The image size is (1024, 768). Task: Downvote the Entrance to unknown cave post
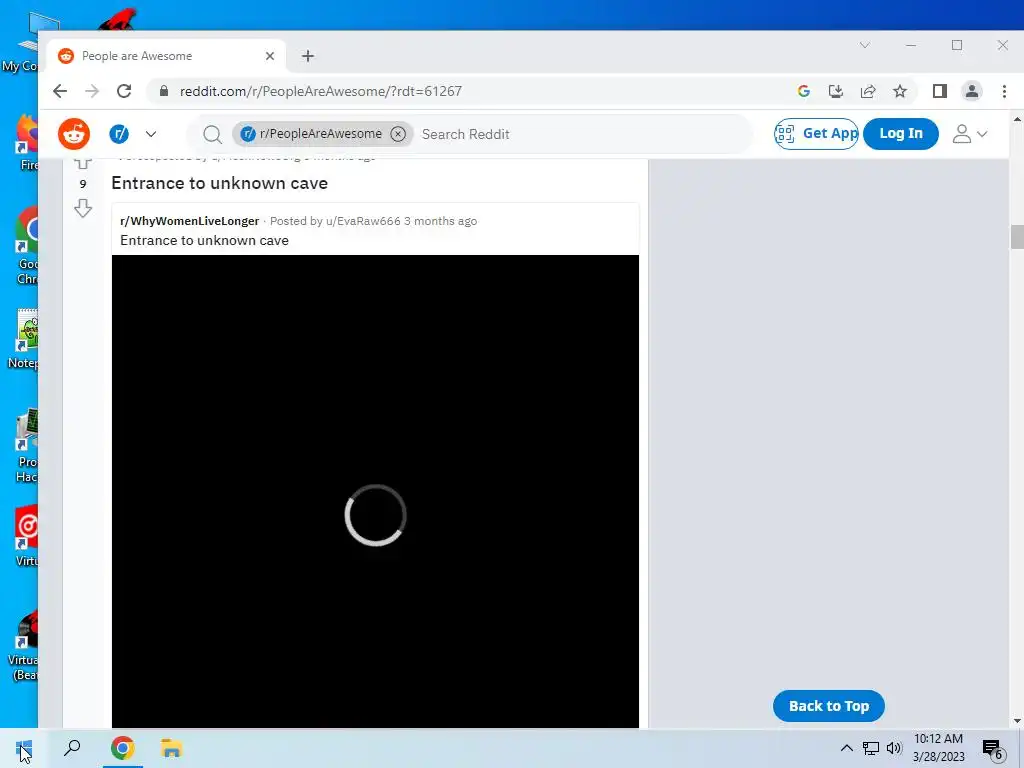(83, 208)
